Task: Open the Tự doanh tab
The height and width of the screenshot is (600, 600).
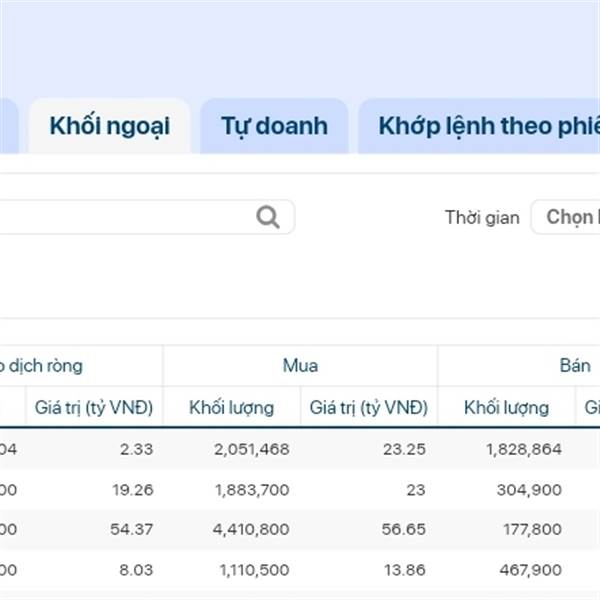Action: 274,126
